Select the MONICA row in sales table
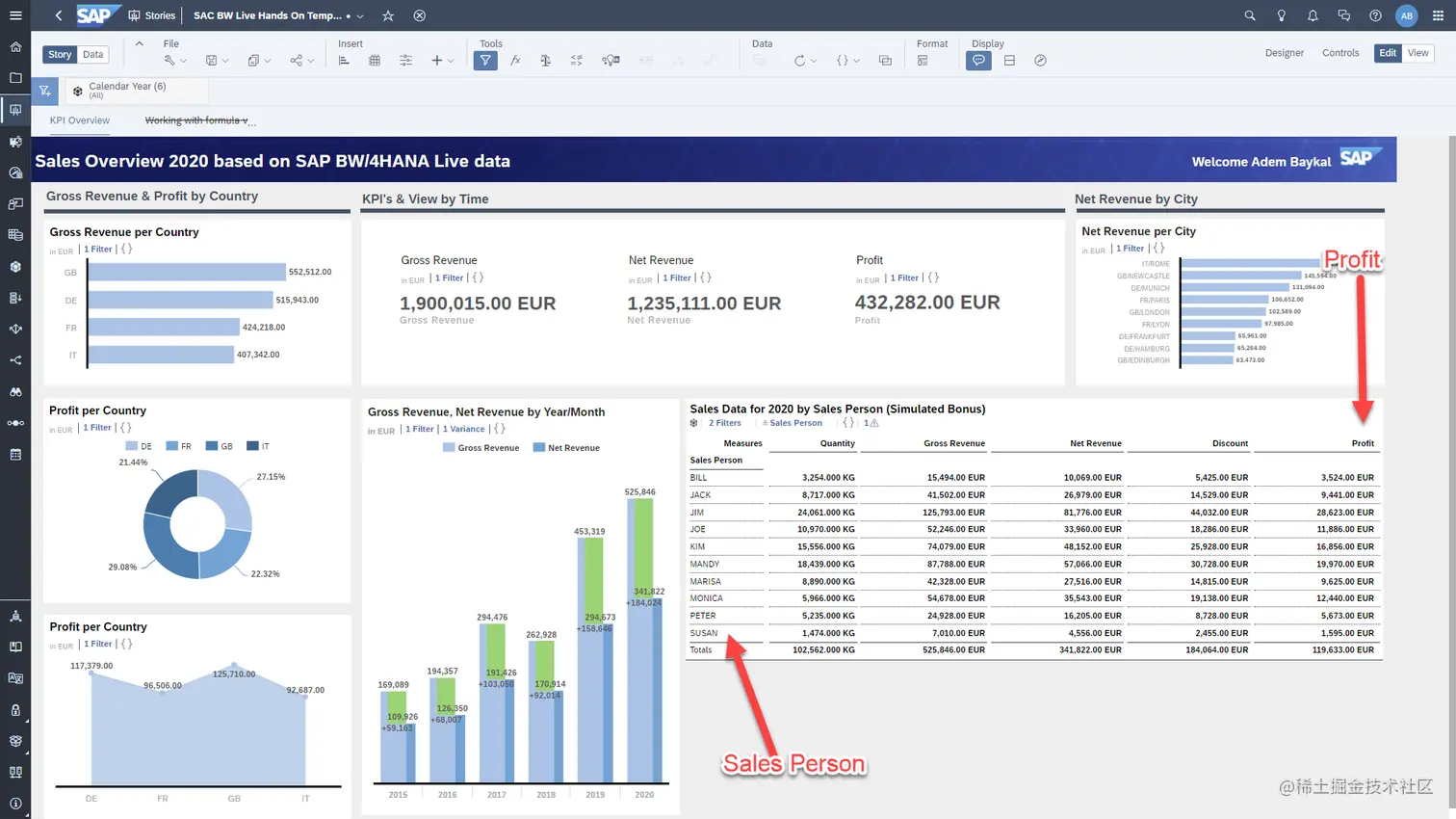The width and height of the screenshot is (1456, 819). pos(1034,598)
